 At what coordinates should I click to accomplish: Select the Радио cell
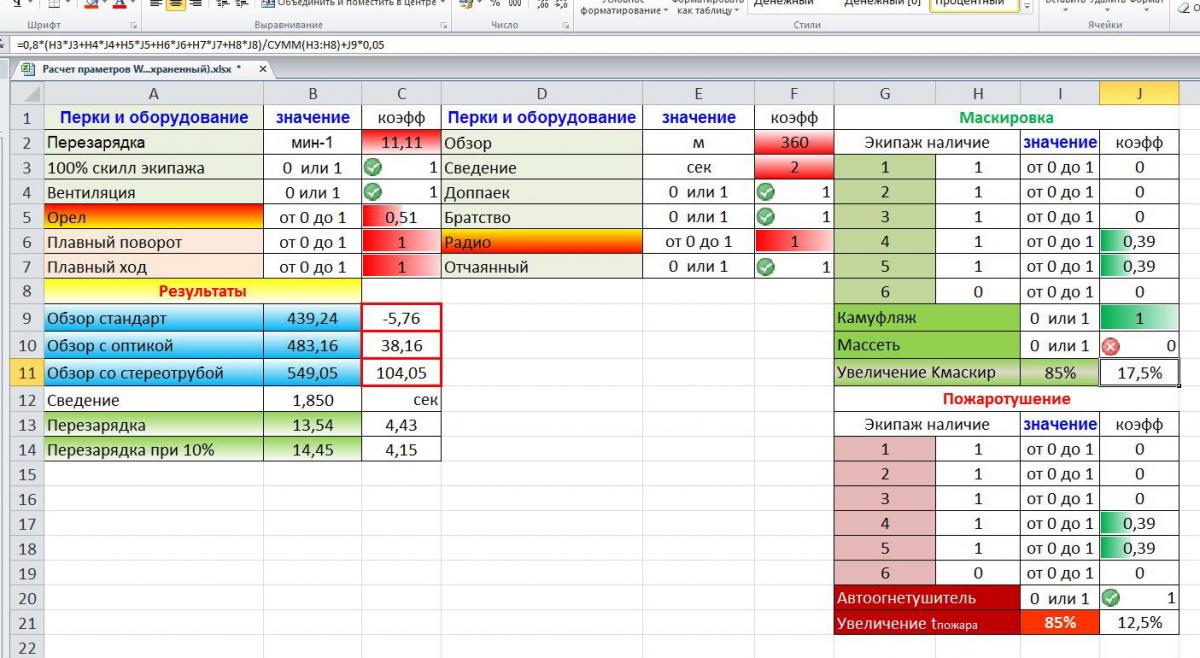(x=542, y=242)
